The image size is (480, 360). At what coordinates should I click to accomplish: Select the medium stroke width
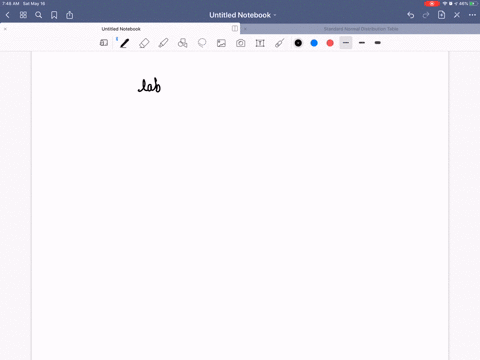(362, 43)
